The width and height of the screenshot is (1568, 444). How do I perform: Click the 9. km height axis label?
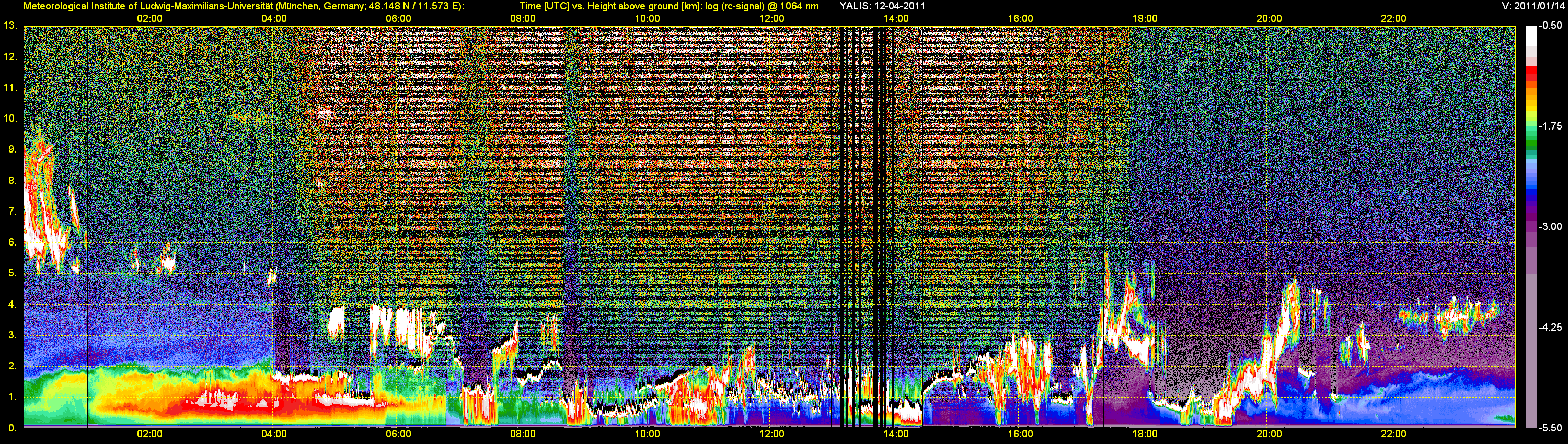[13, 149]
